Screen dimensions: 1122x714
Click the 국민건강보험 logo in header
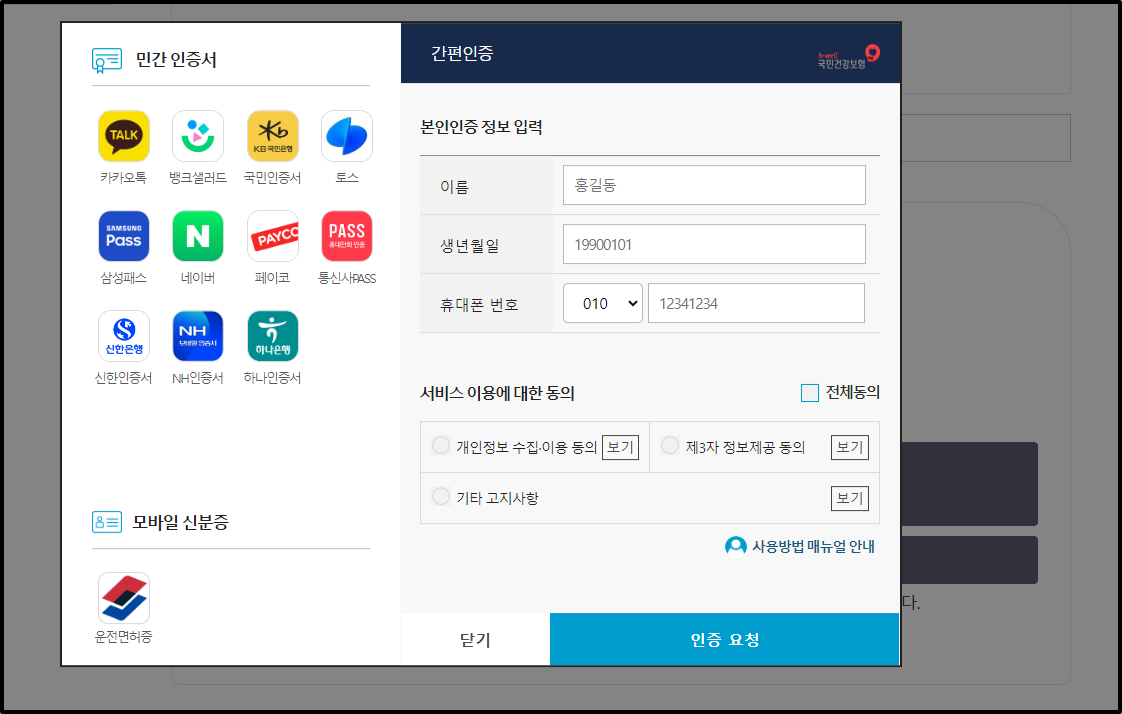click(849, 57)
